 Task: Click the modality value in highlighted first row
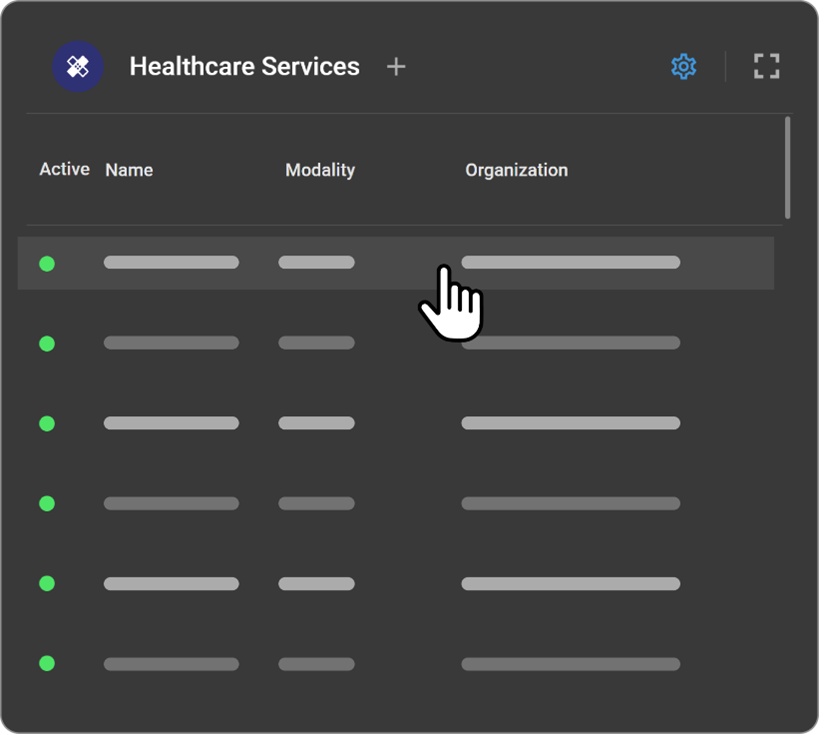(x=316, y=262)
